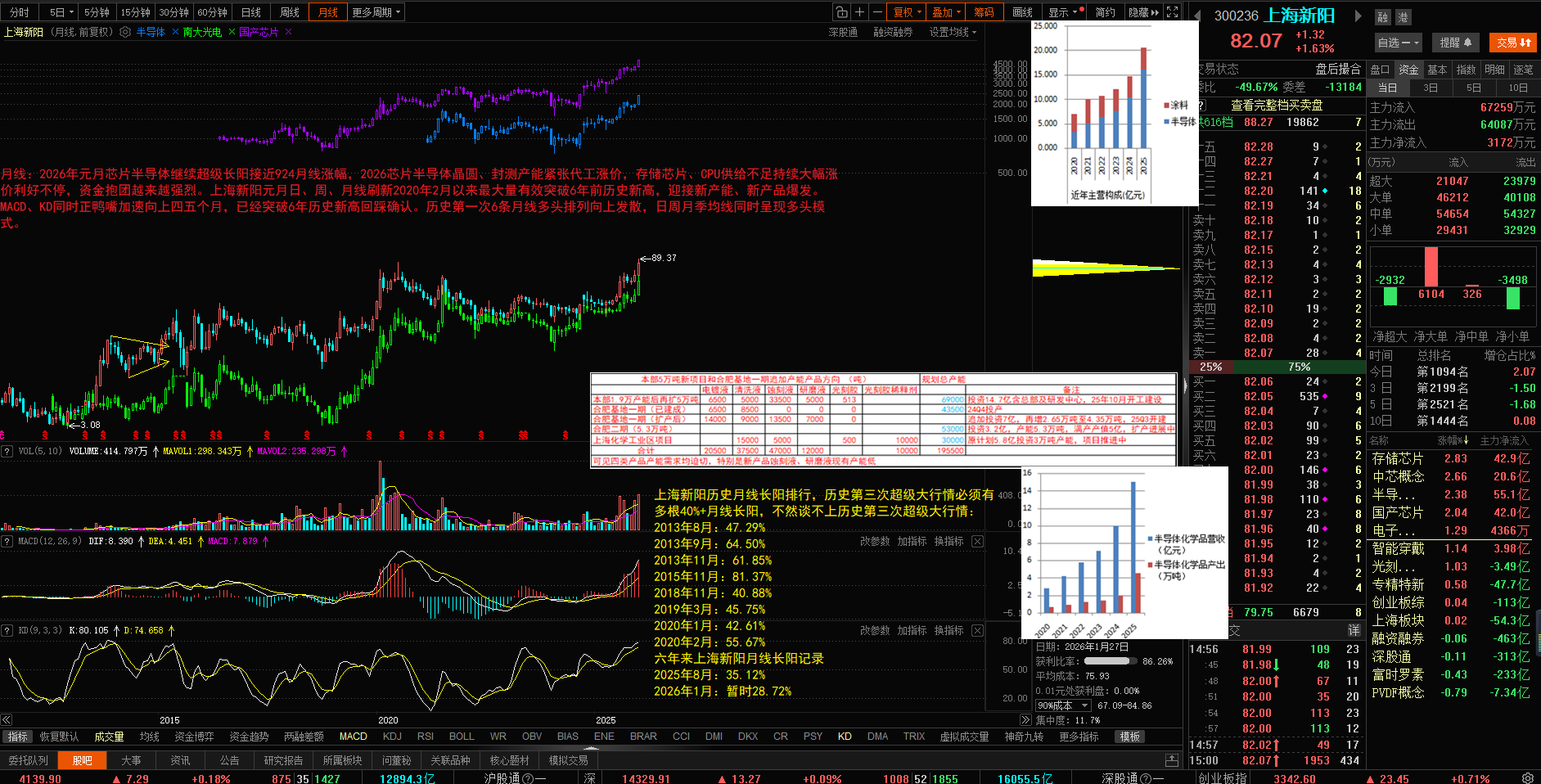
Task: Open 复权 adjustment dropdown
Action: 908,12
